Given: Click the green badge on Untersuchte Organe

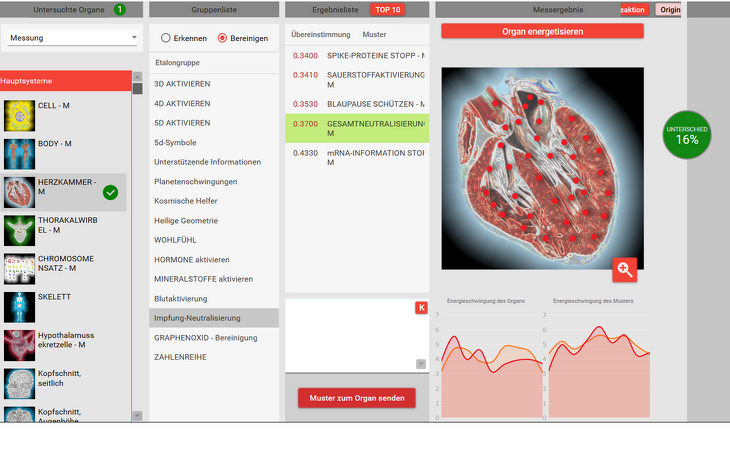Looking at the screenshot, I should coord(119,9).
